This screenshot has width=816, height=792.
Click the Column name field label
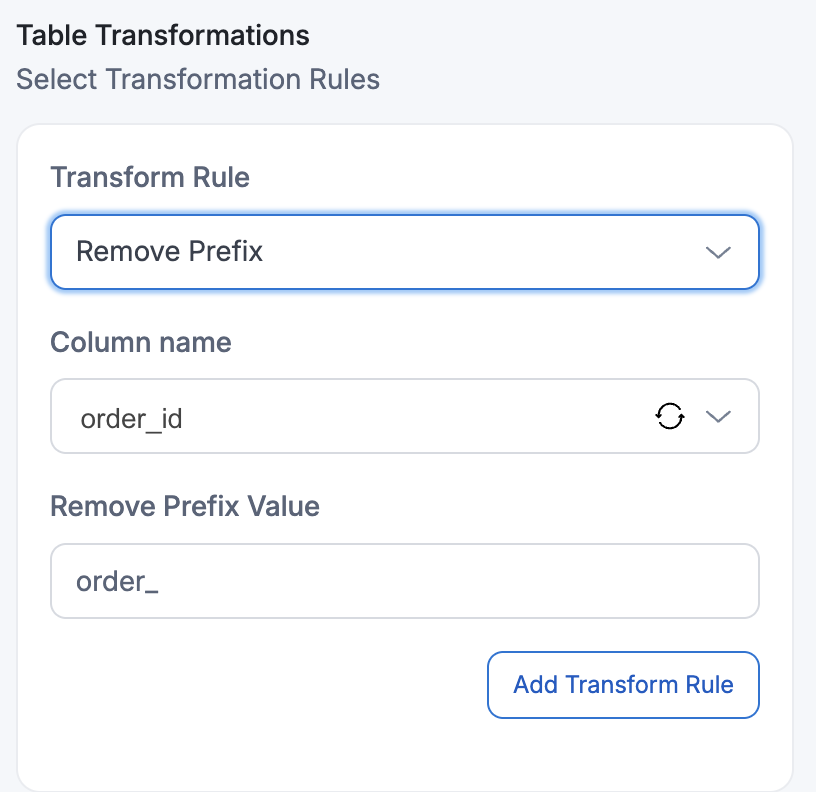(x=141, y=343)
